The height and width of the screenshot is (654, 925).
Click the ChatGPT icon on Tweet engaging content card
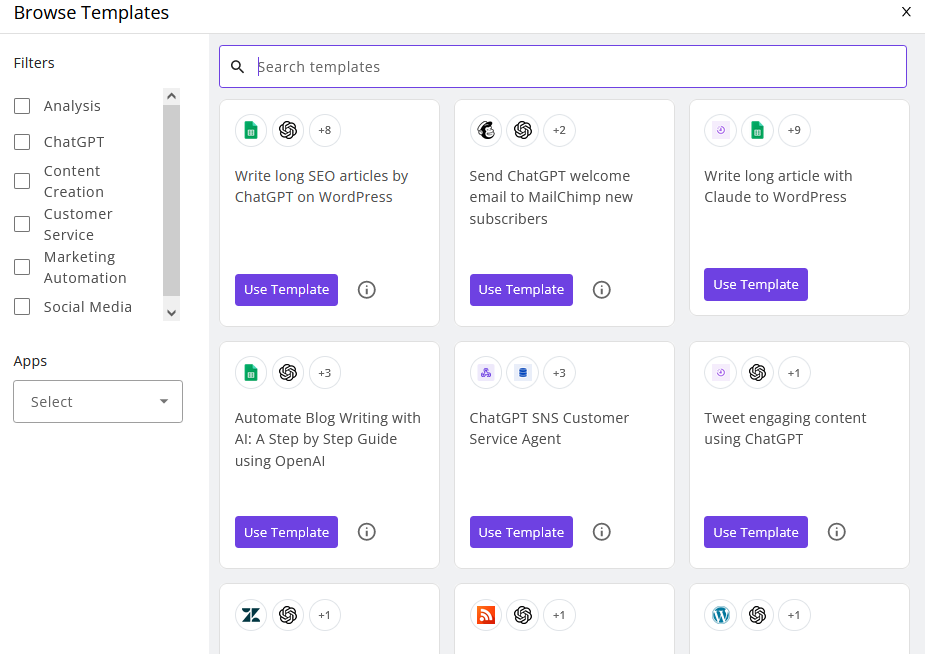[757, 373]
